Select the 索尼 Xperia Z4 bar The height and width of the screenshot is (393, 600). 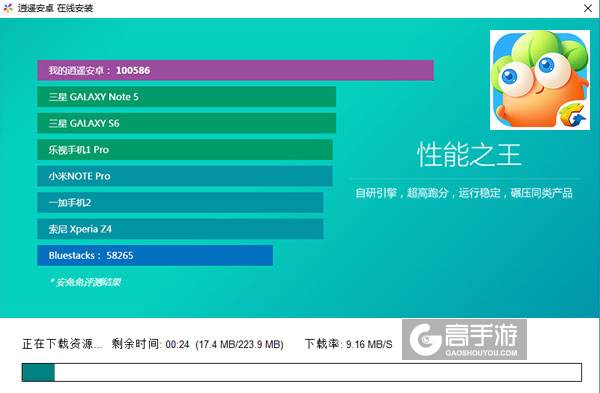tap(180, 229)
